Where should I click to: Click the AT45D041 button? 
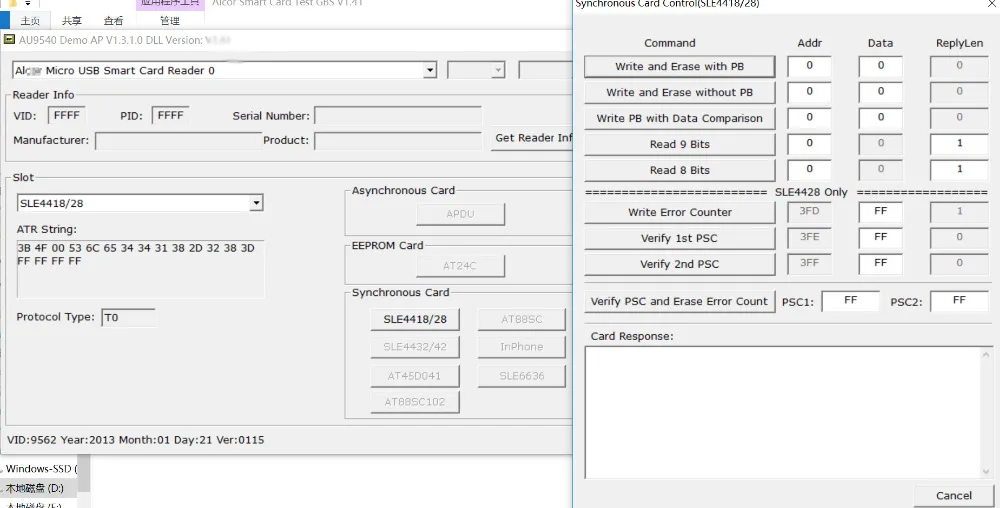tap(415, 376)
